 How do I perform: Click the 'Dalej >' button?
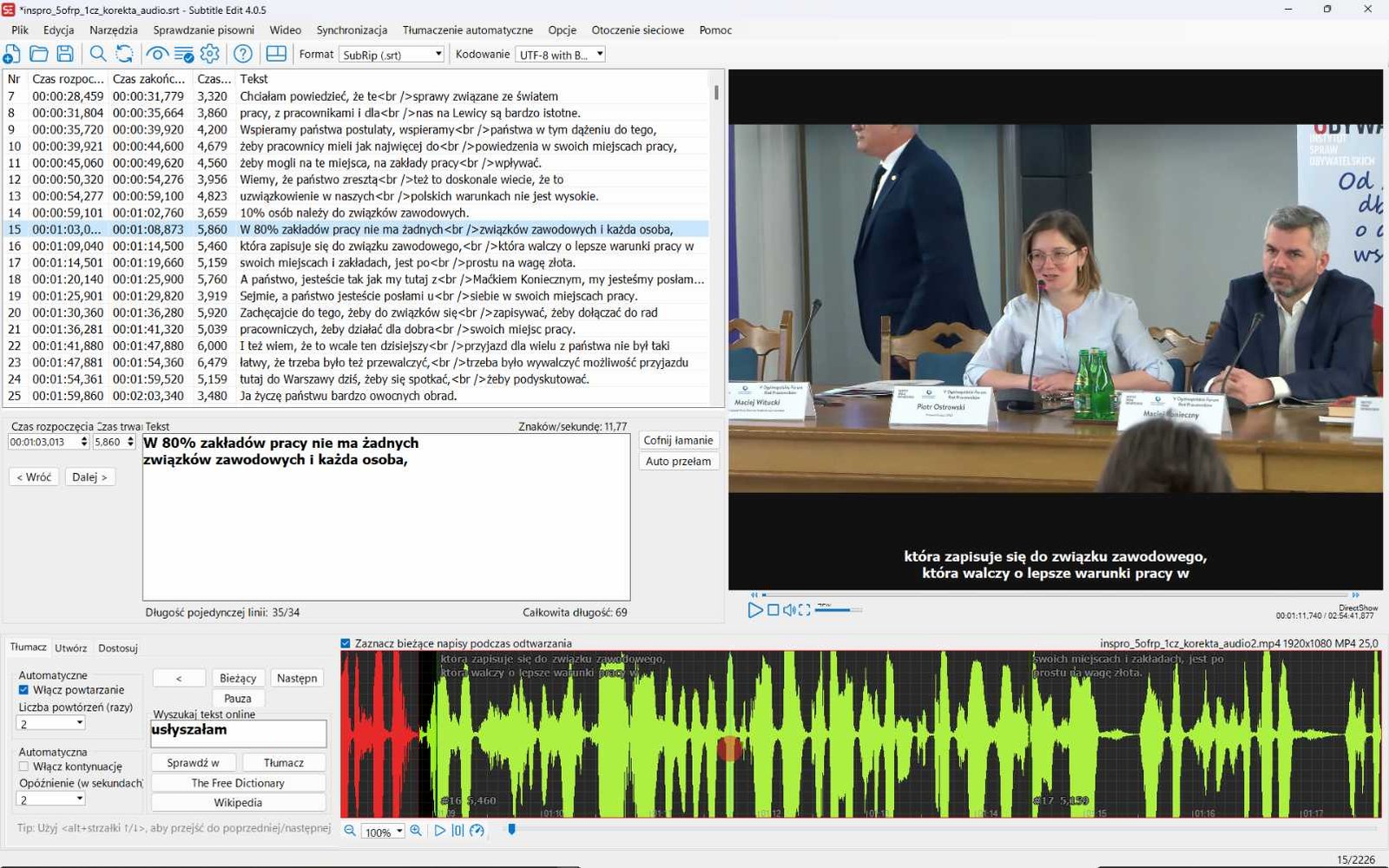click(89, 477)
